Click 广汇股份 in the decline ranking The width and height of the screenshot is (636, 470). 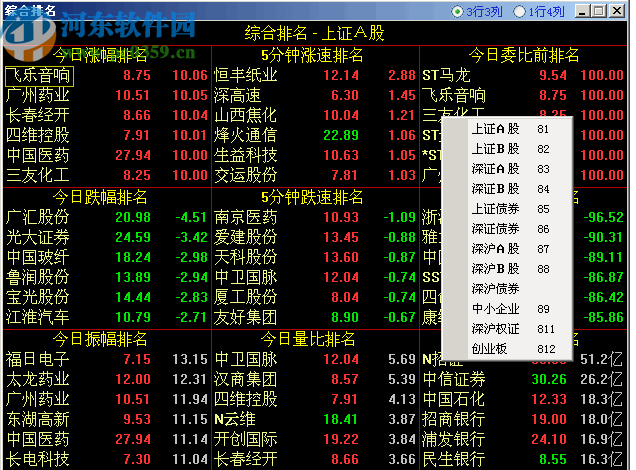[x=107, y=218]
